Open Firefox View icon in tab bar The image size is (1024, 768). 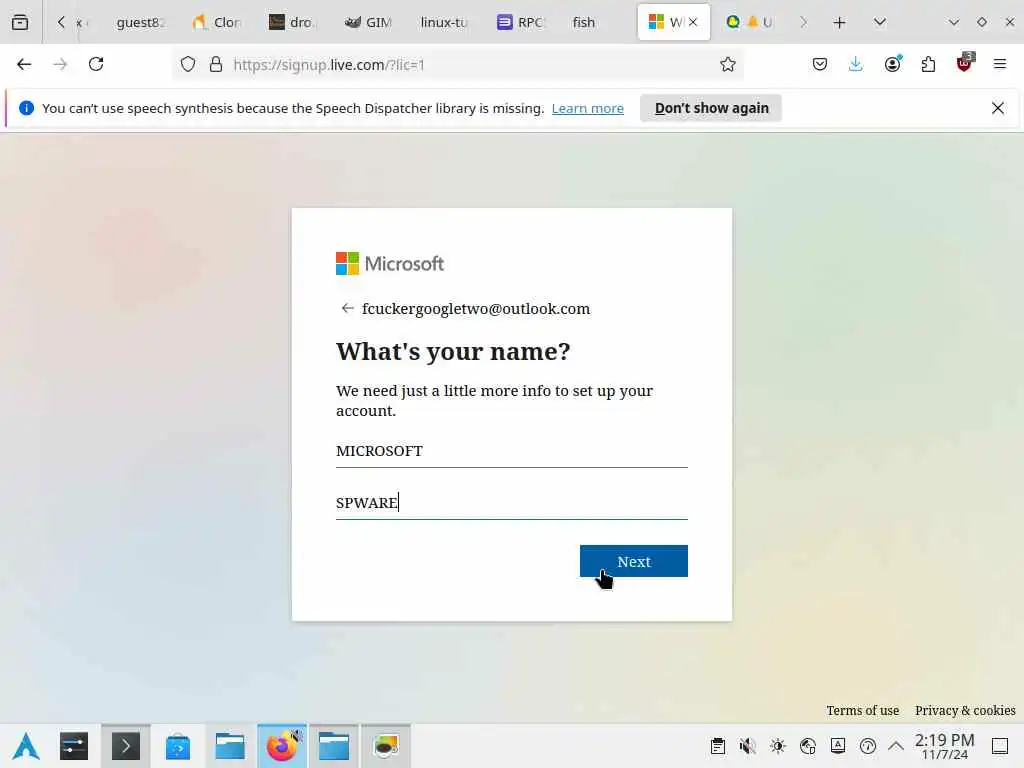click(20, 22)
